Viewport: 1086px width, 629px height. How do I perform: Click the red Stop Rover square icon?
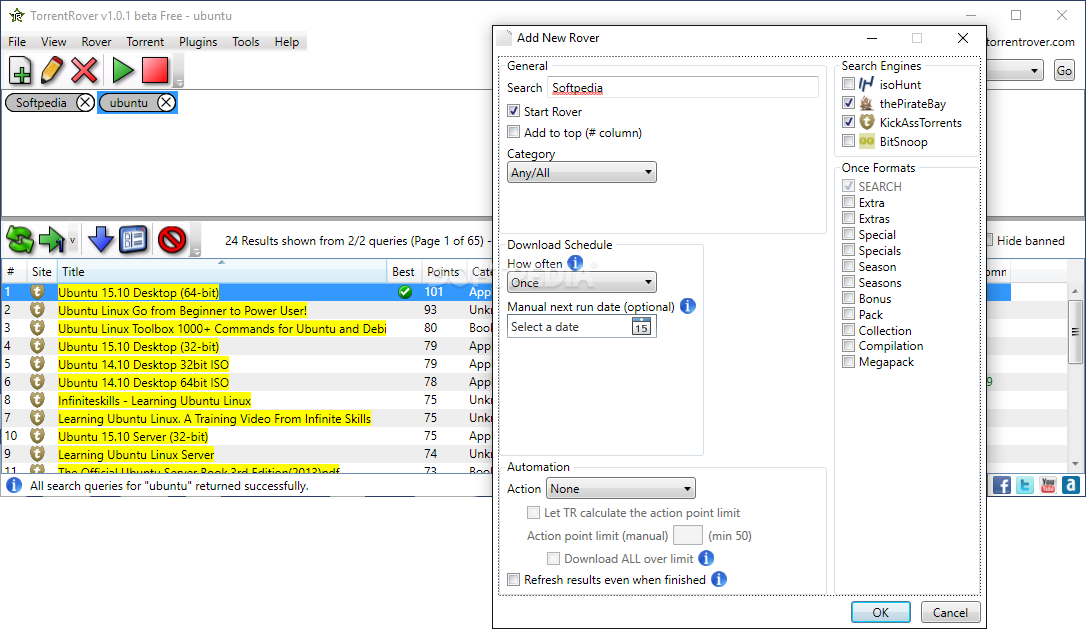pyautogui.click(x=155, y=71)
